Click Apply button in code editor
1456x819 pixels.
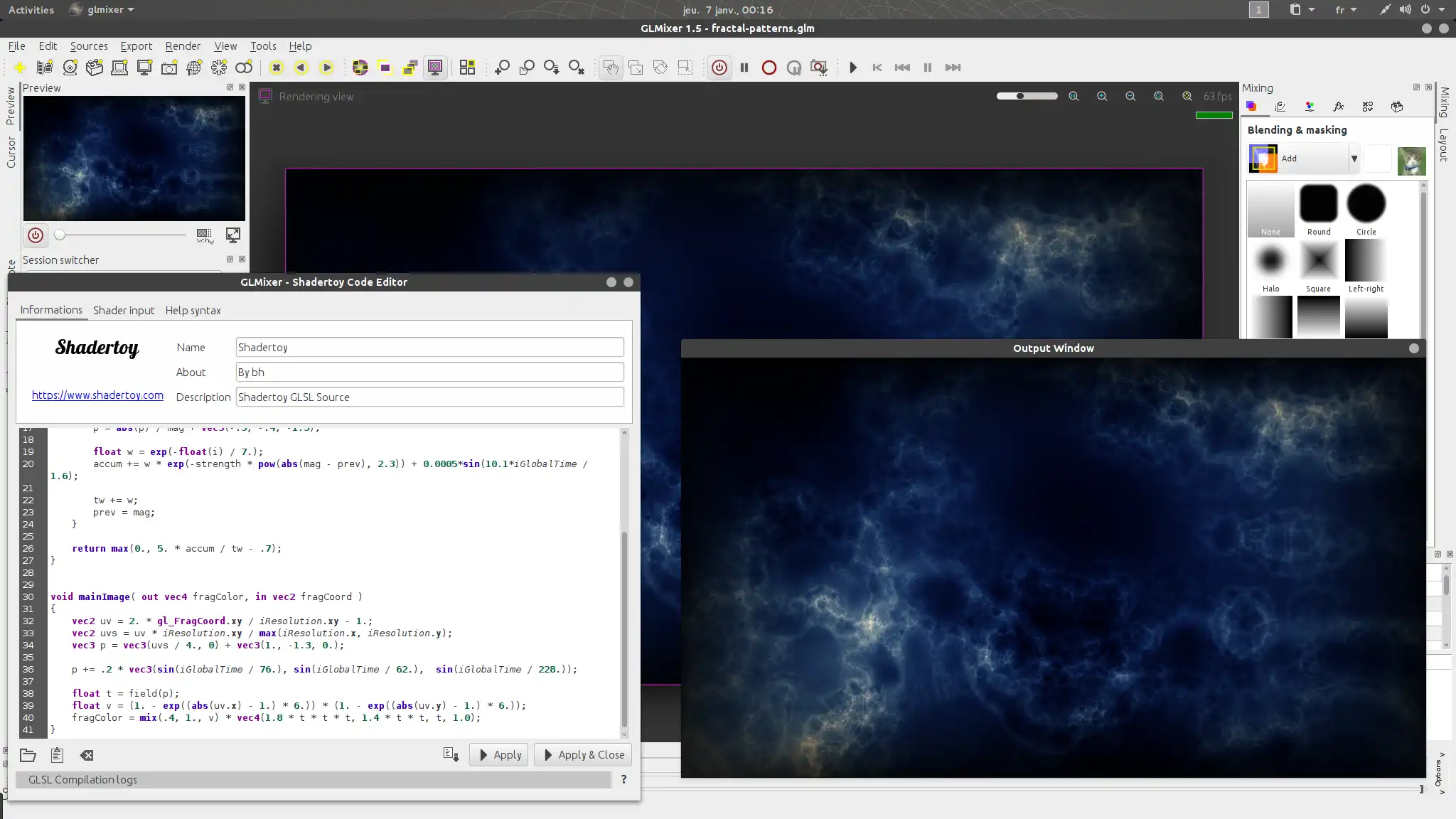[500, 754]
